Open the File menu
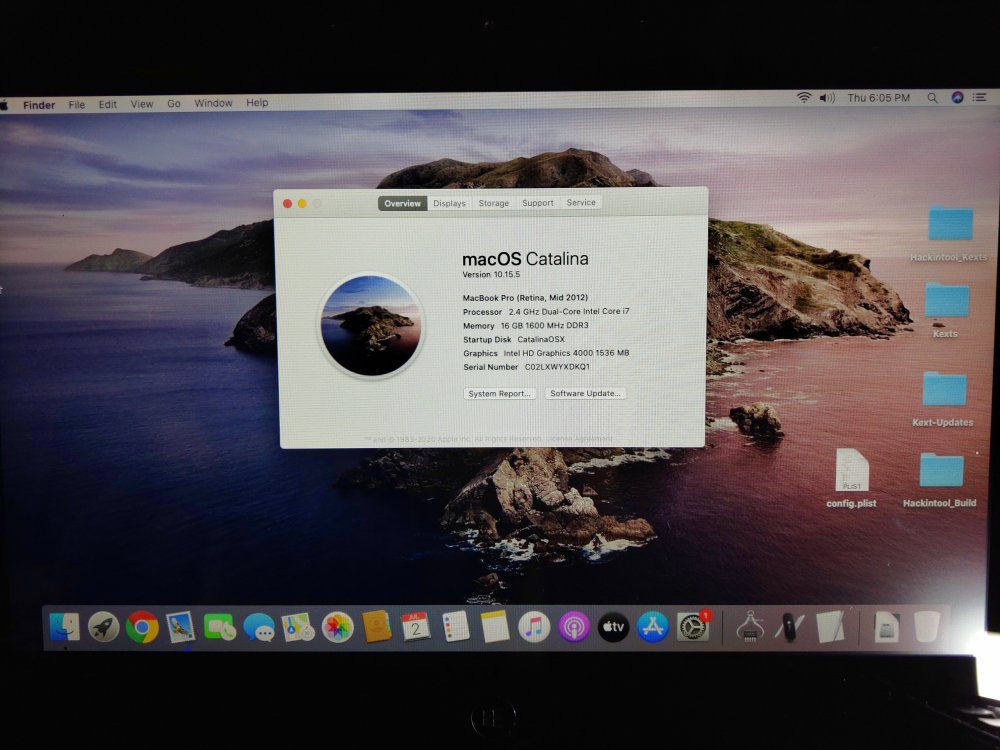1000x750 pixels. point(77,105)
